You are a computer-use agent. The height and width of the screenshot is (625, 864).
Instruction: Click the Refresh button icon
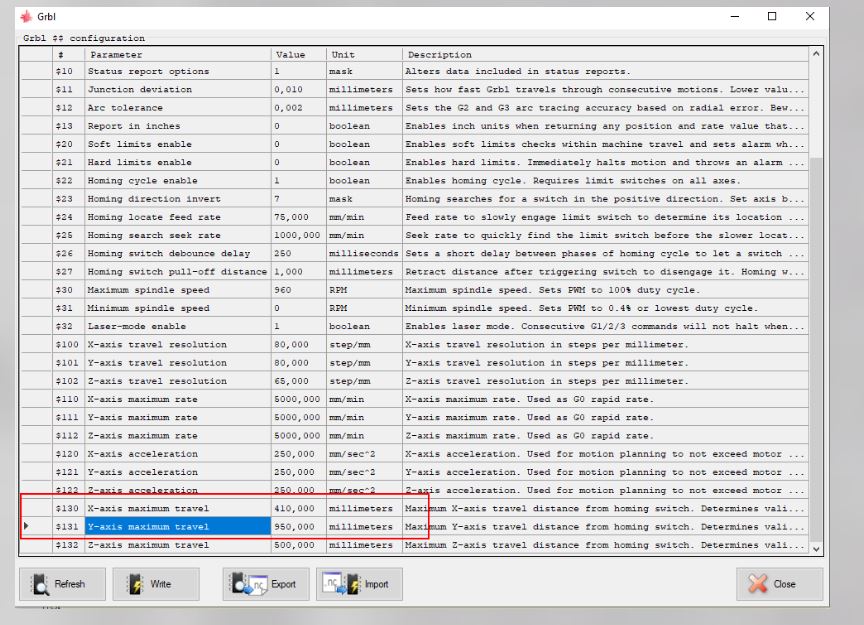pyautogui.click(x=40, y=584)
